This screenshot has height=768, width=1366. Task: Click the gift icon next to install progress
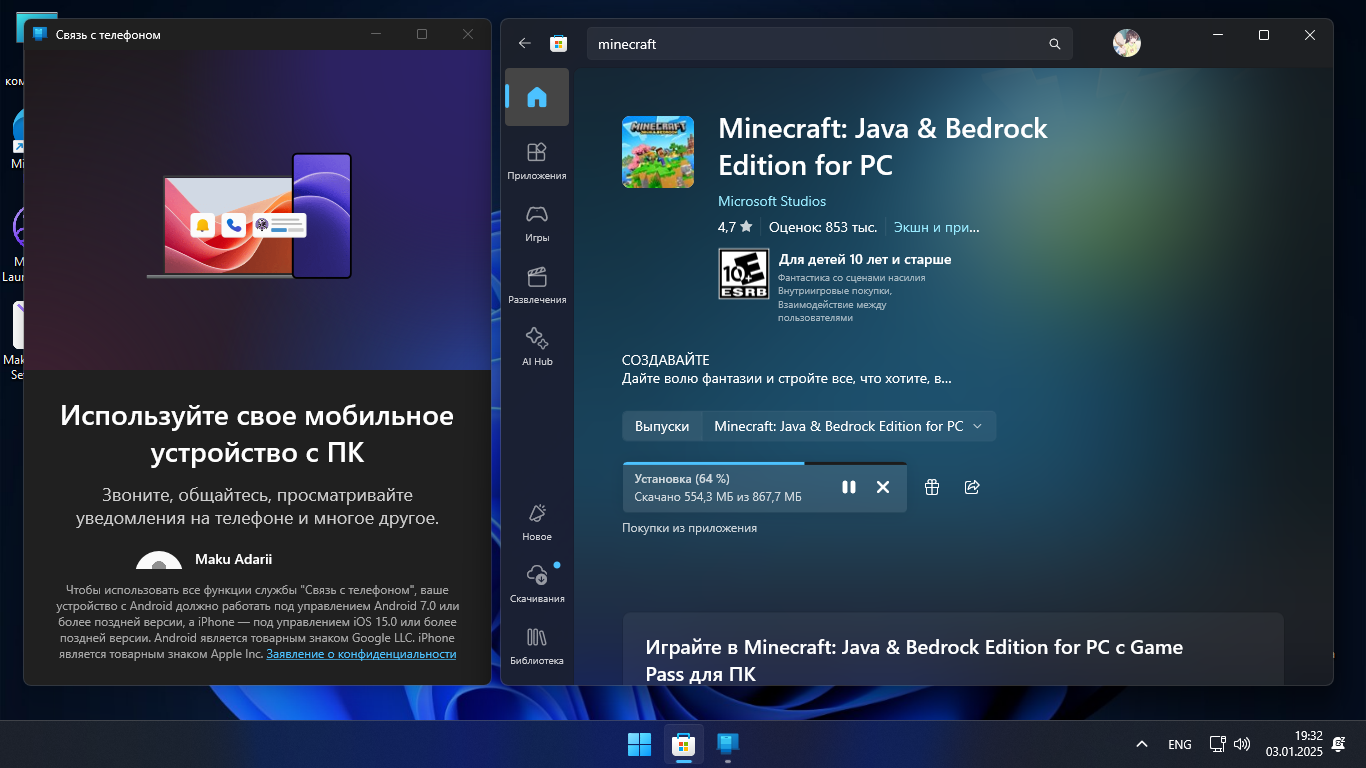point(932,487)
